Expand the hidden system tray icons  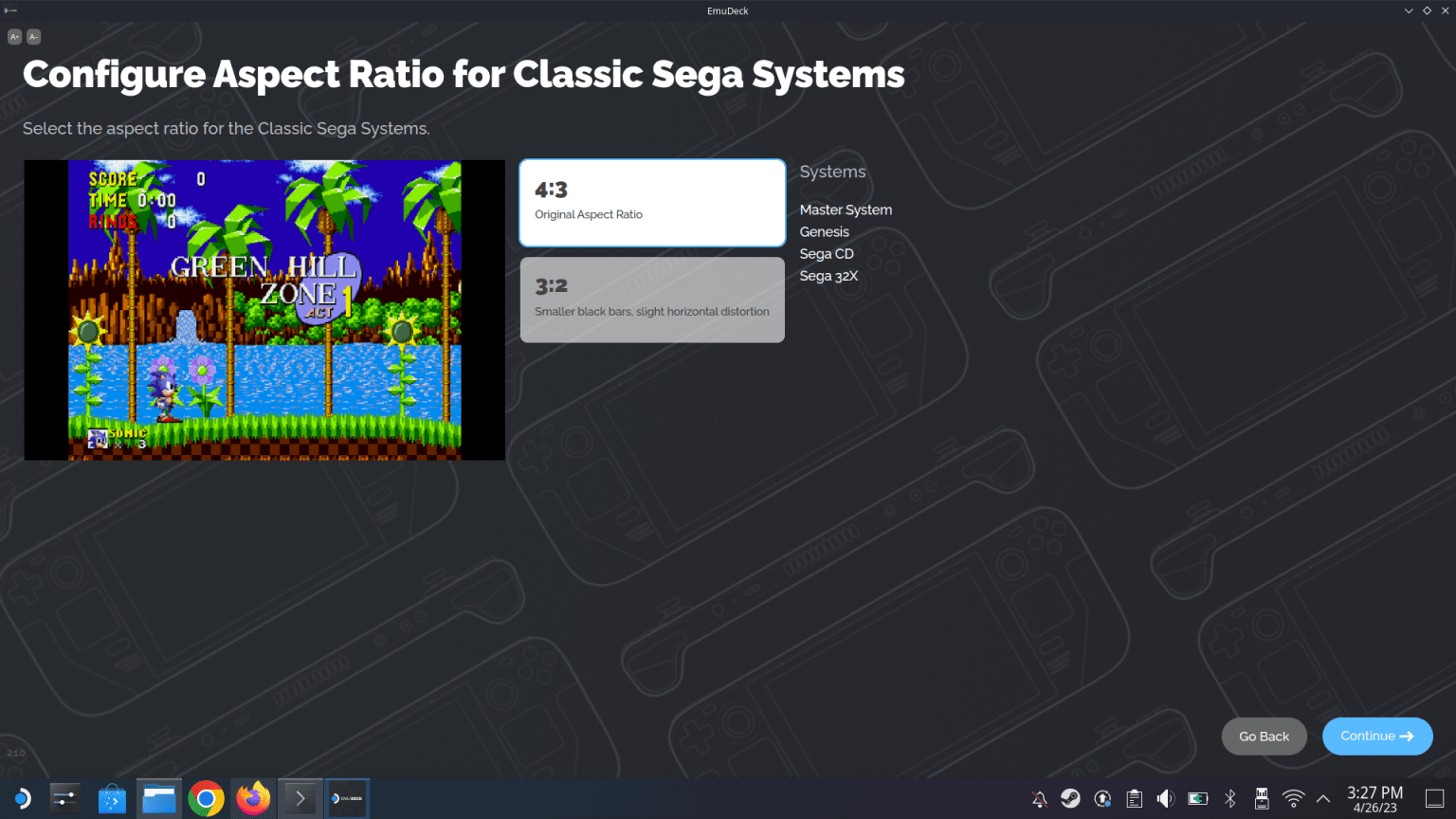coord(1322,797)
